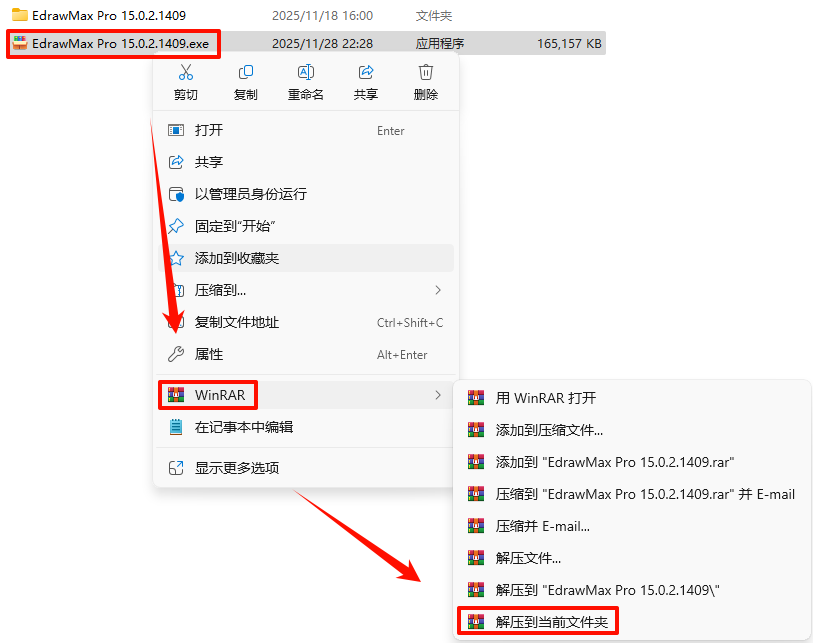Choose 打开 from the context menu
Screen dimensions: 813x643
pyautogui.click(x=306, y=130)
